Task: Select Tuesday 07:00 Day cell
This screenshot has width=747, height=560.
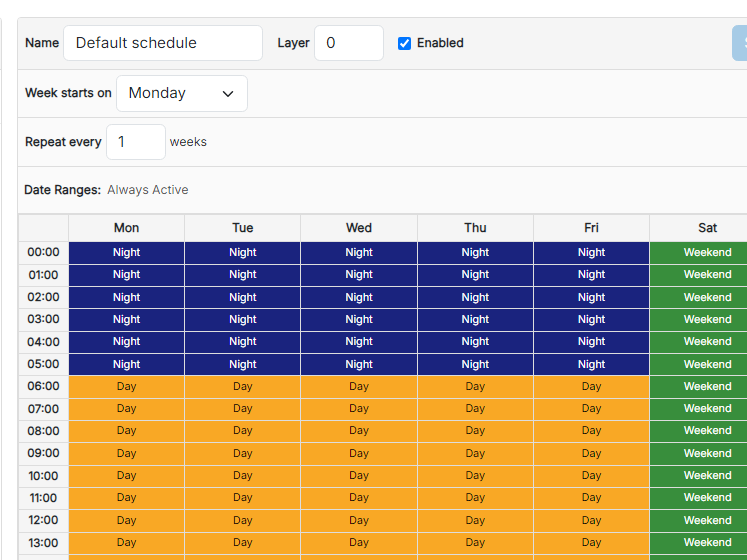Action: coord(242,409)
